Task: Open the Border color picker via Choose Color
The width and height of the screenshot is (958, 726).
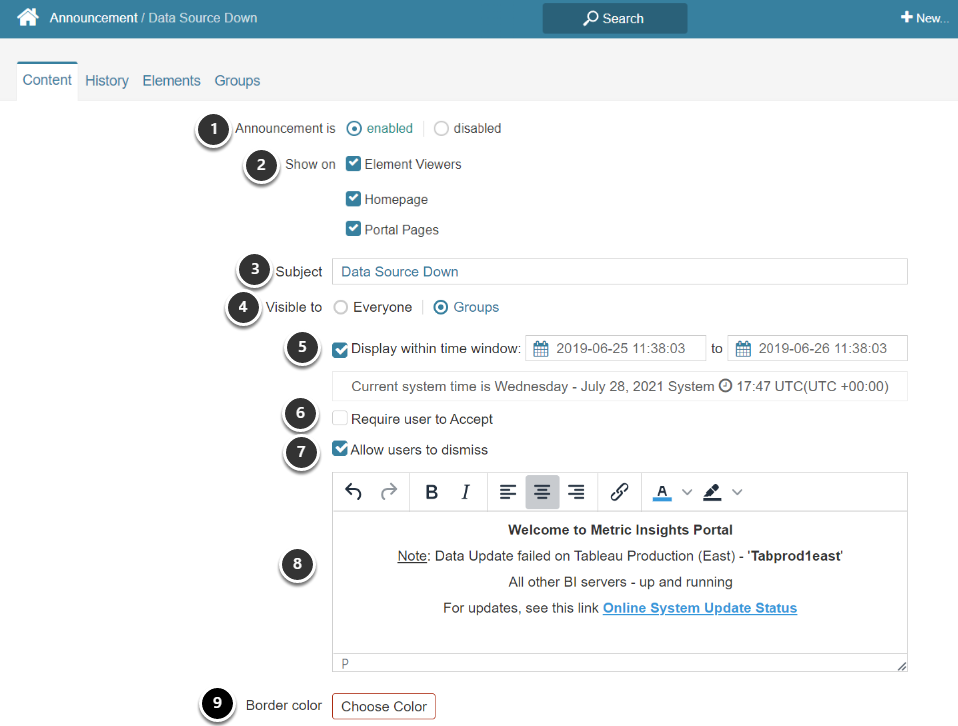Action: pos(383,706)
